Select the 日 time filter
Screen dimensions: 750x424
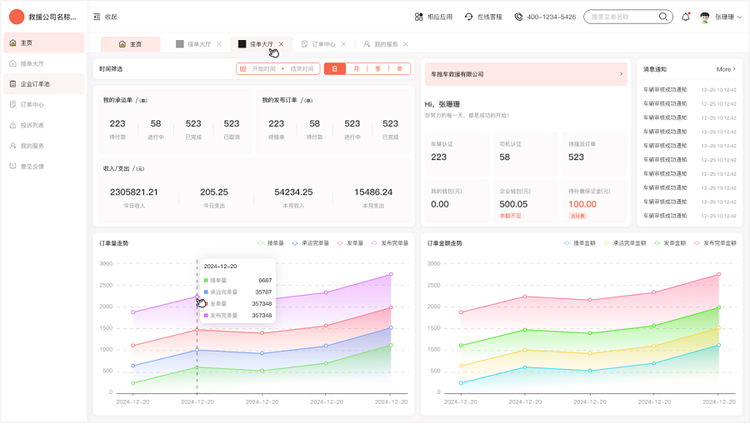click(334, 69)
